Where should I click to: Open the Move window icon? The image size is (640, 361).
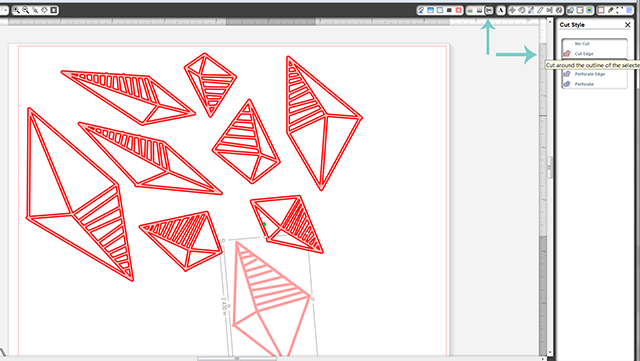512,10
